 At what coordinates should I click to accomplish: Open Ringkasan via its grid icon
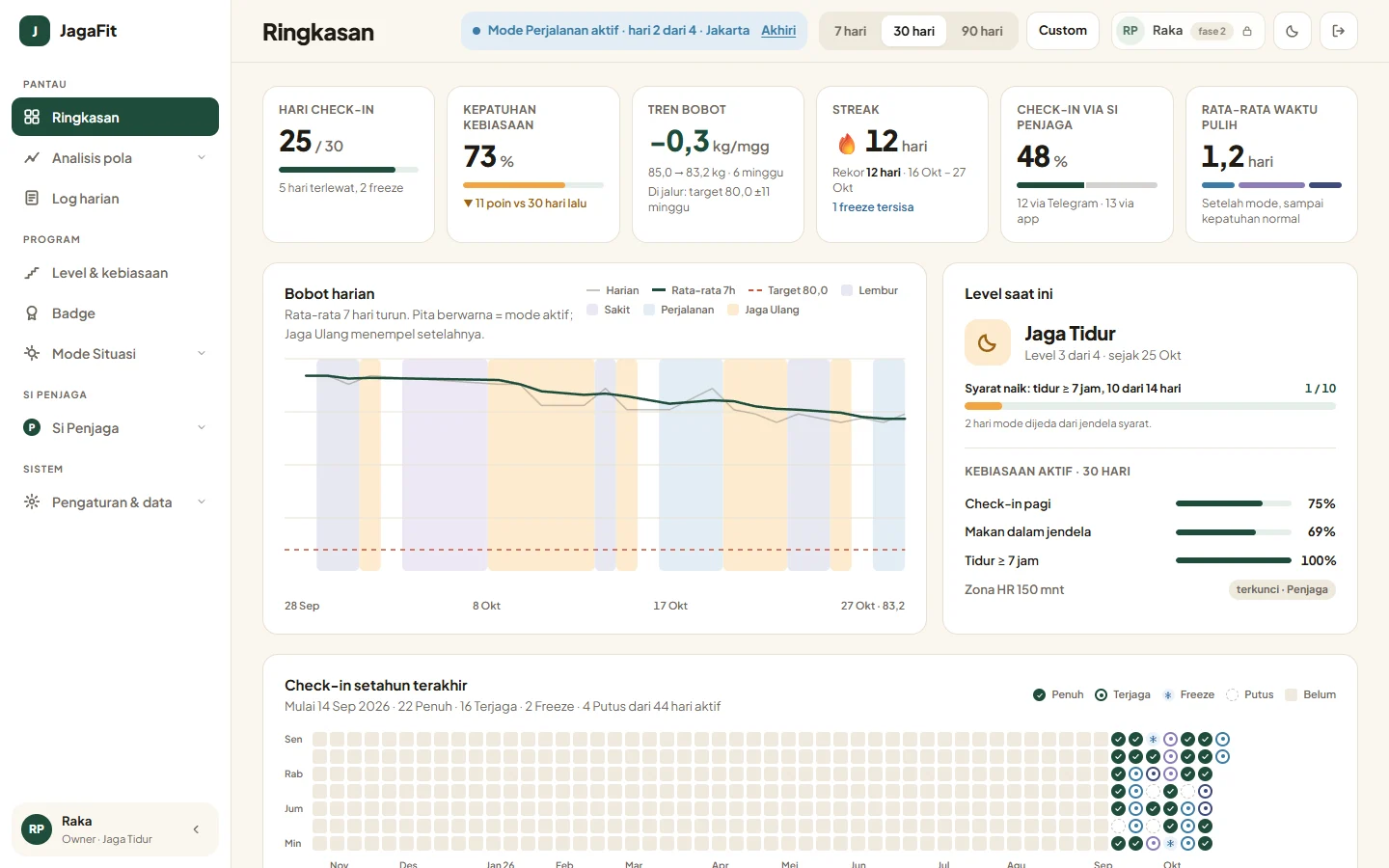[32, 117]
